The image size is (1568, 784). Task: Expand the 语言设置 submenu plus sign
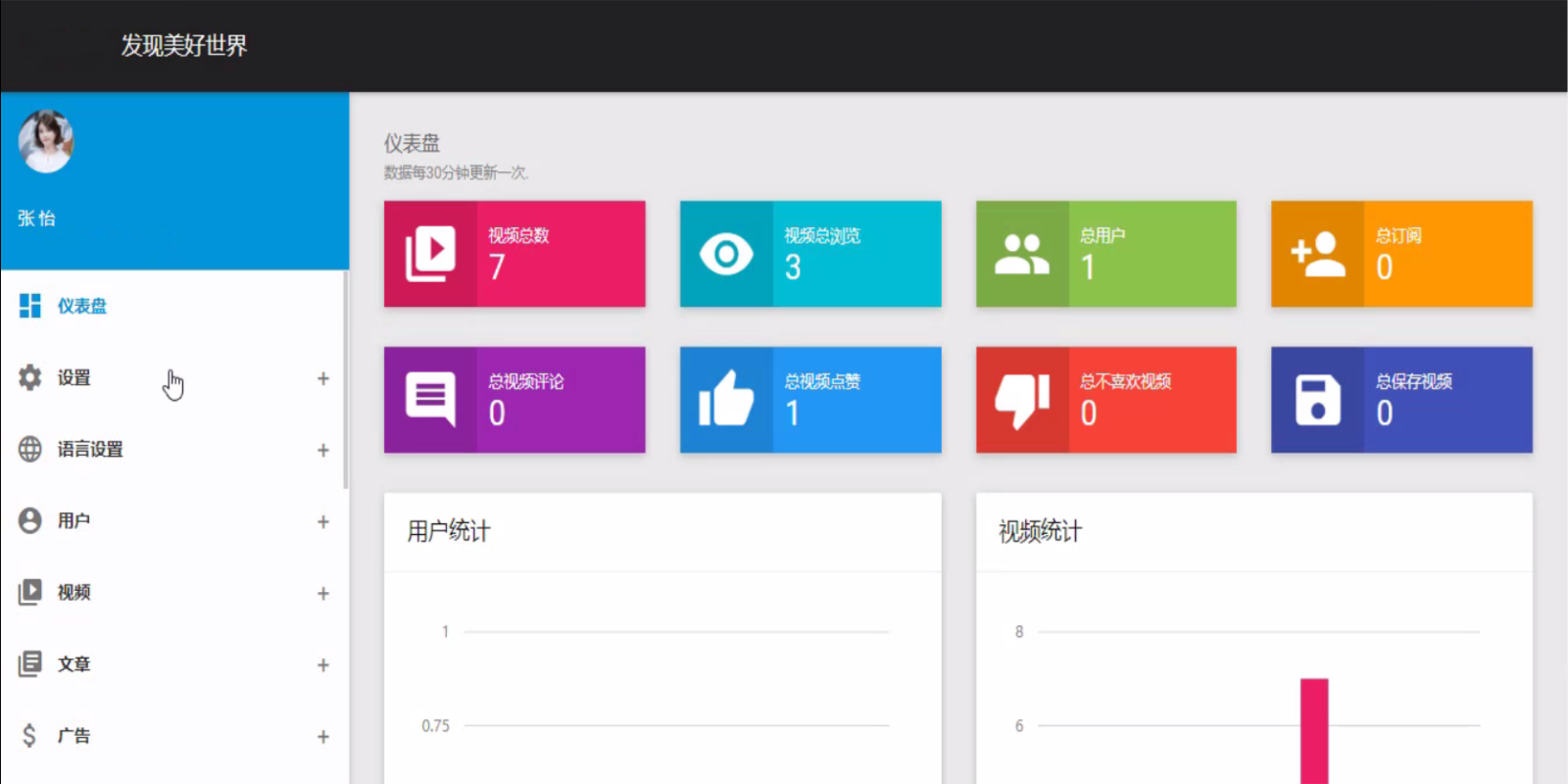[x=323, y=450]
